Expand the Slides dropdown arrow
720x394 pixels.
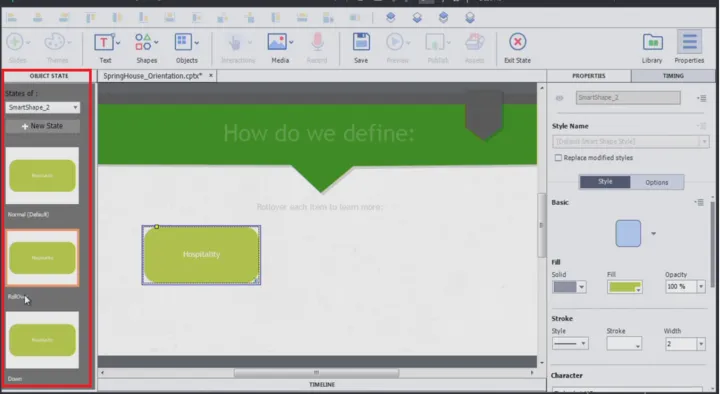[x=28, y=42]
